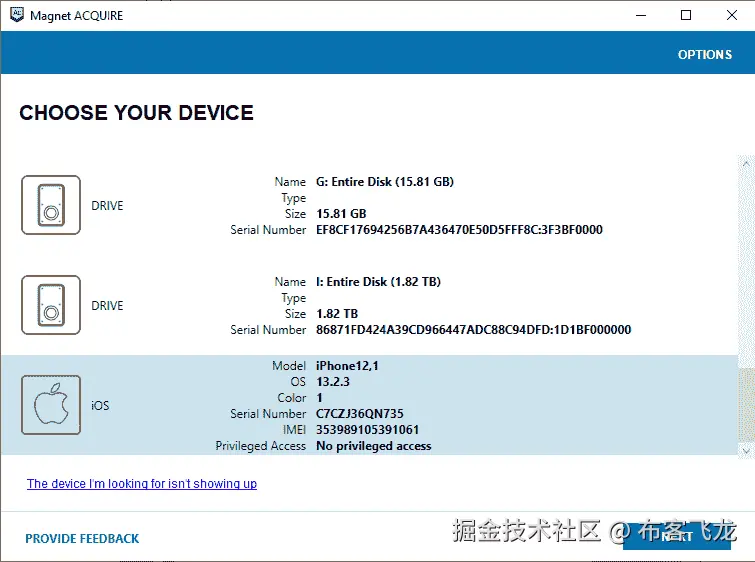Click the iOS label next to Apple icon
The height and width of the screenshot is (562, 755).
click(x=100, y=406)
